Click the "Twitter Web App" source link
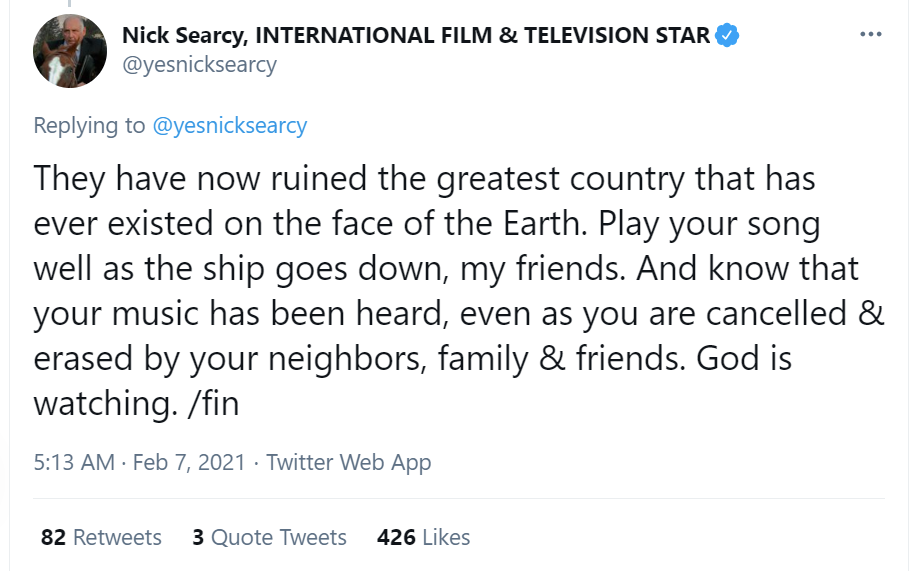 (349, 462)
